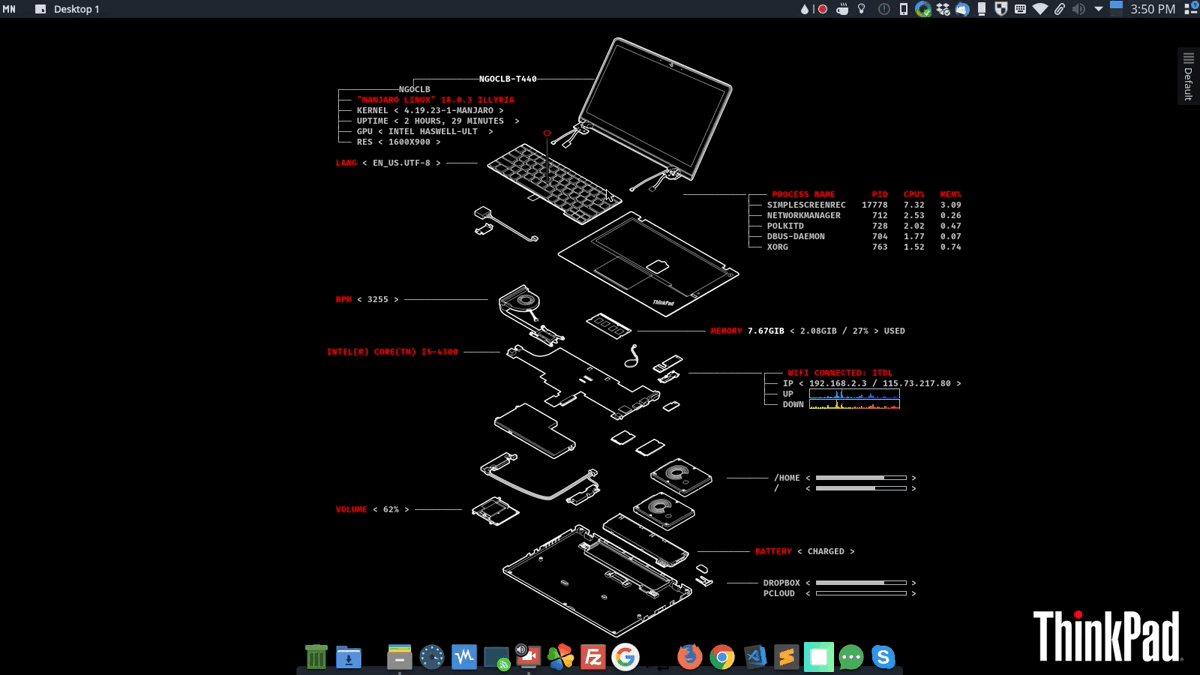This screenshot has width=1200, height=675.
Task: Open the notifications icon by the clock
Action: tap(1188, 9)
